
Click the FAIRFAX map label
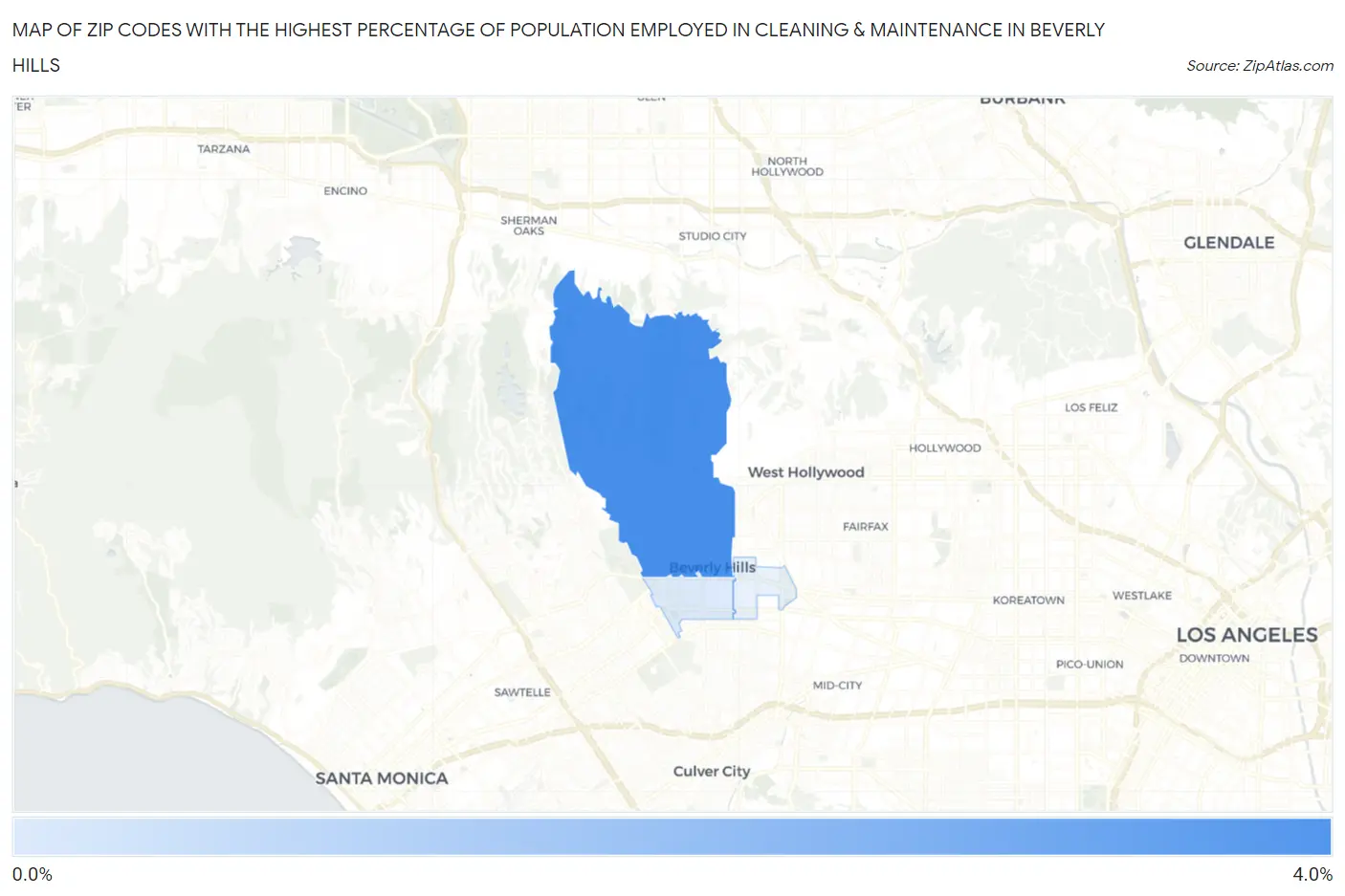tap(866, 527)
